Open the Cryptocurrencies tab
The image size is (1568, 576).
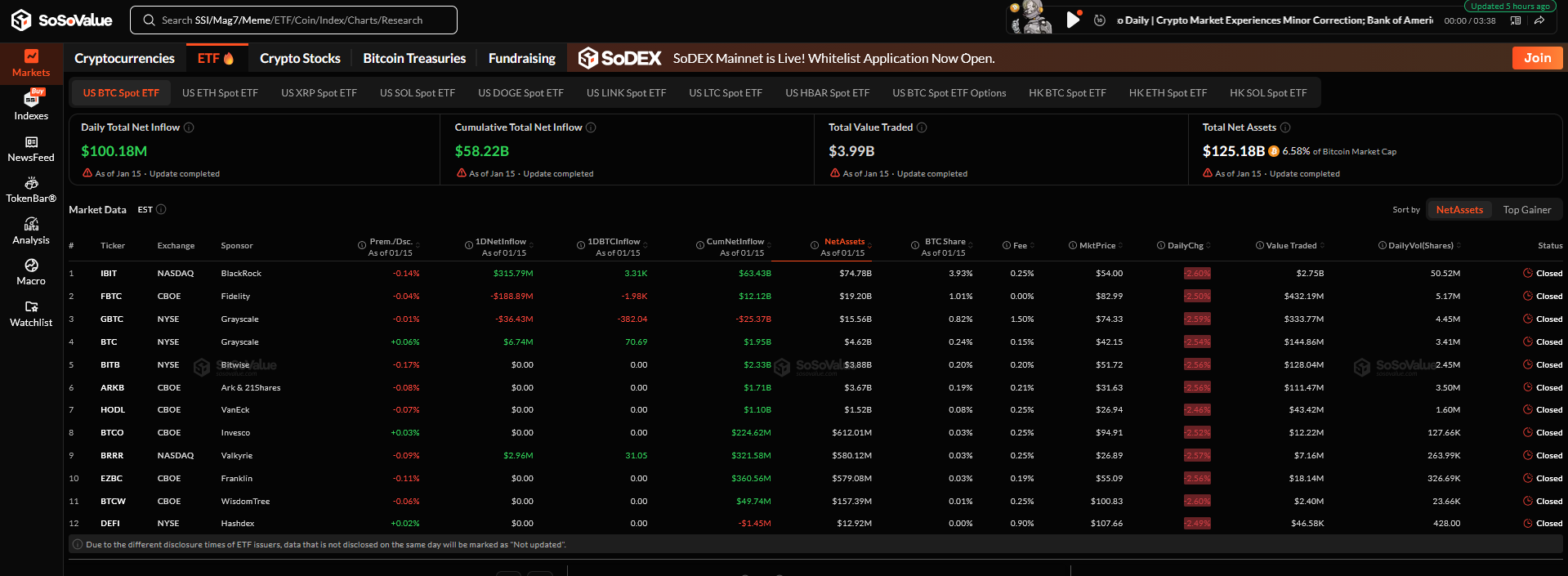coord(124,58)
